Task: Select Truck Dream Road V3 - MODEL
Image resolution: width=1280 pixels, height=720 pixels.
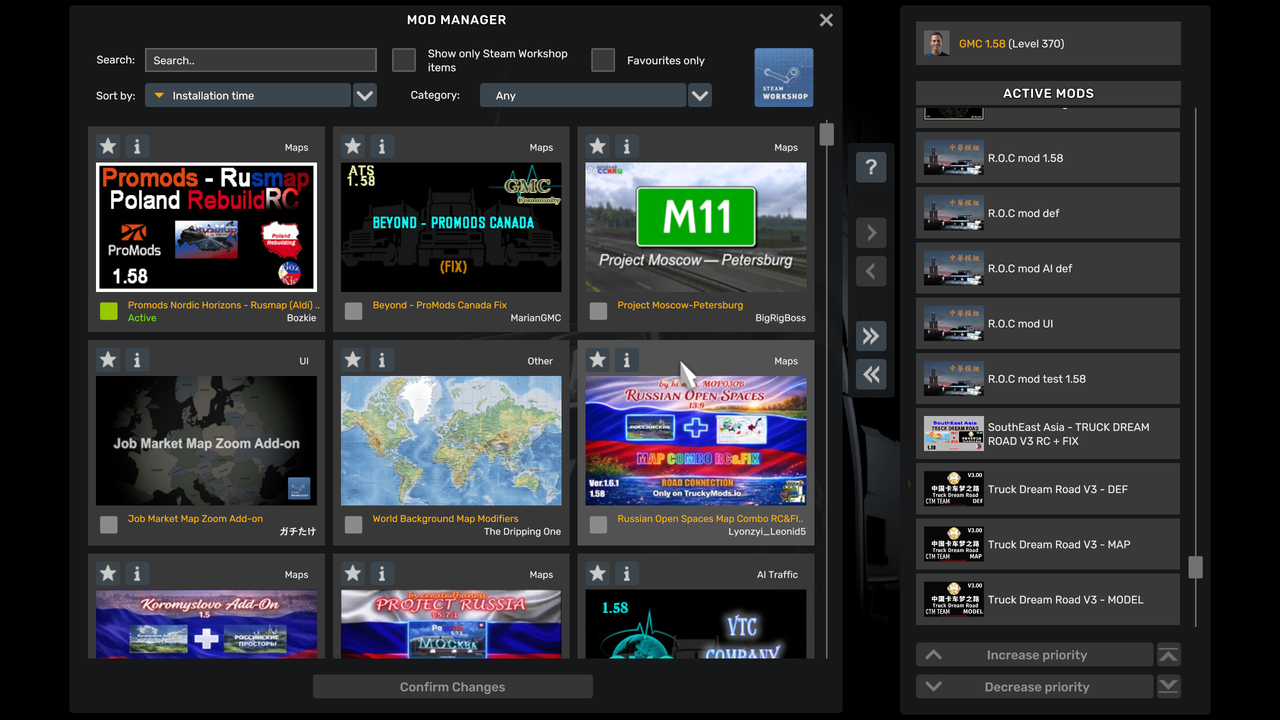Action: (1048, 599)
